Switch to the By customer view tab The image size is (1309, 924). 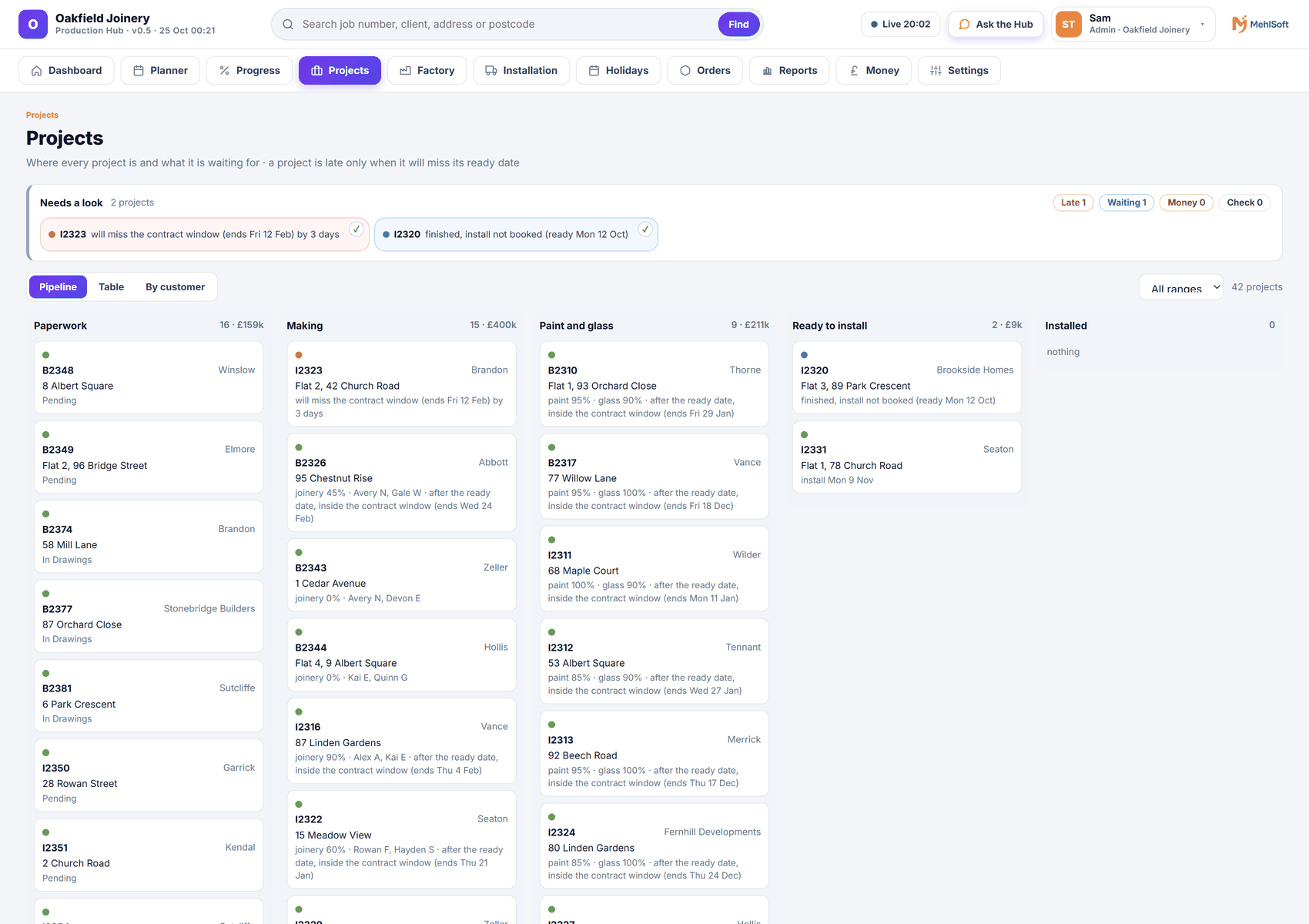click(x=175, y=287)
